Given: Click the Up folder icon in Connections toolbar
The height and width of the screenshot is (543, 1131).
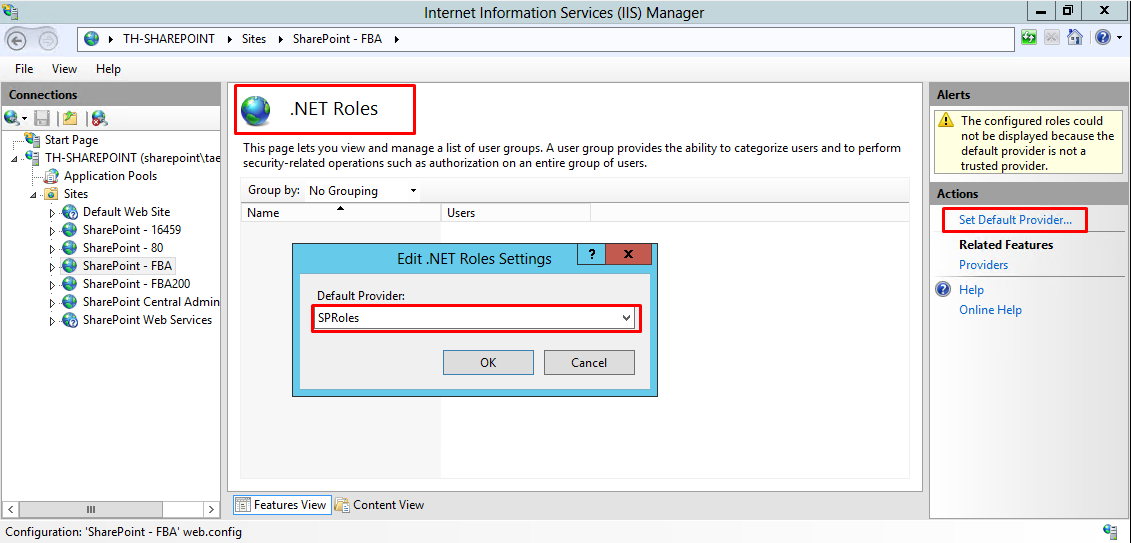Looking at the screenshot, I should coord(69,118).
